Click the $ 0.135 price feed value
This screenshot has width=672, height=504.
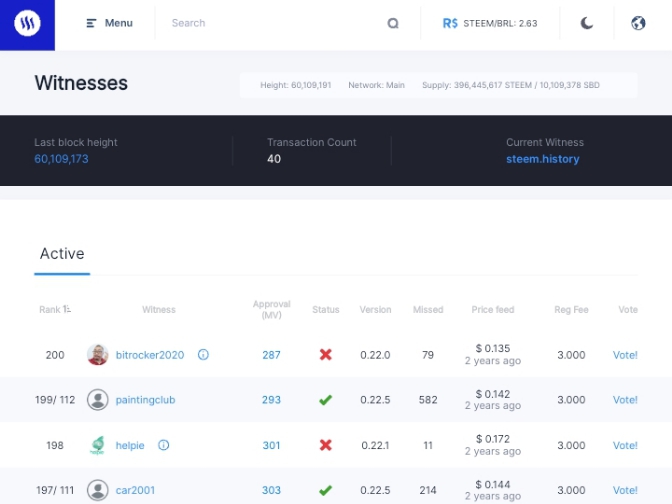coord(493,348)
